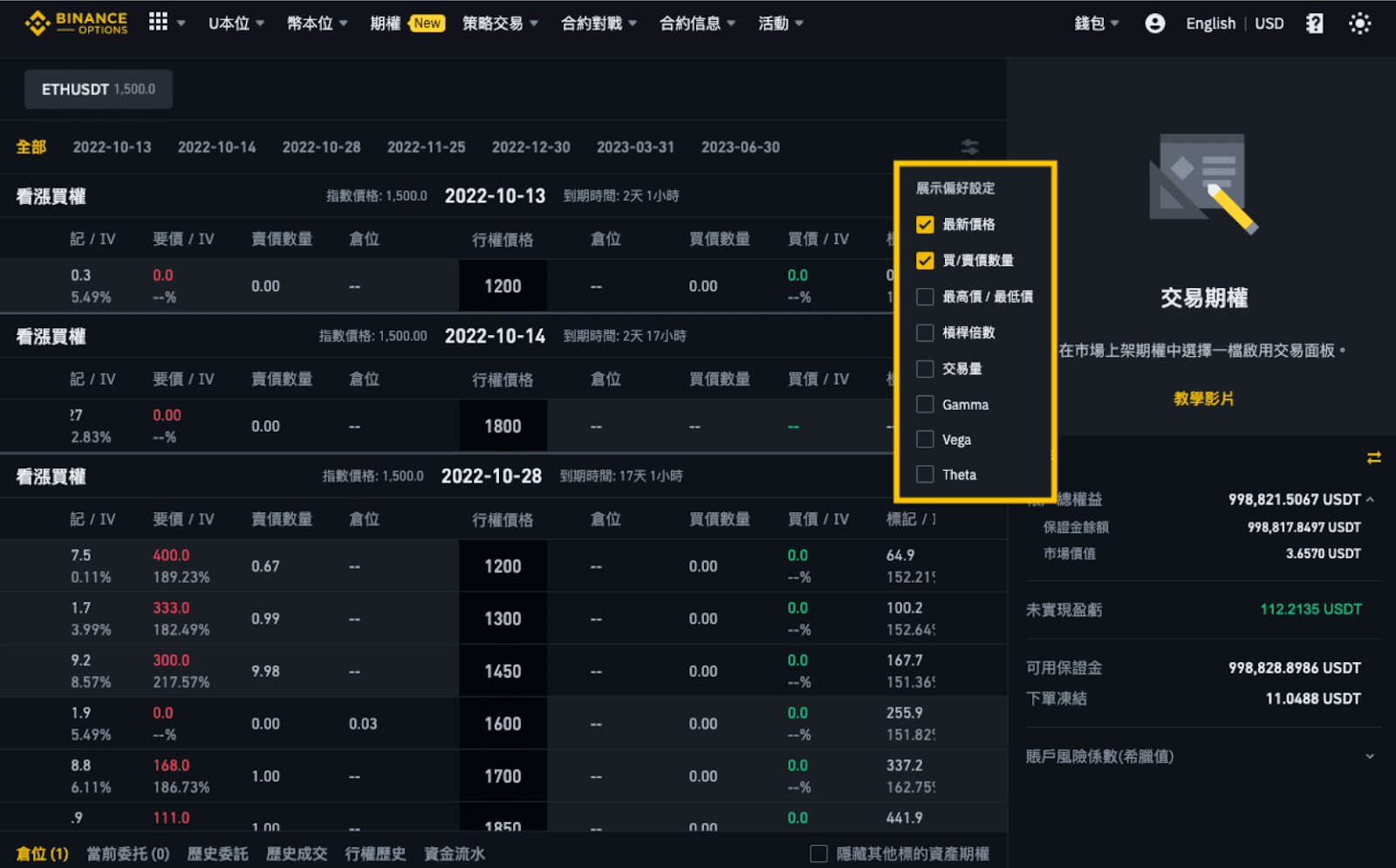The image size is (1396, 868).
Task: Click ask price 400.0 in 2022-10-28 table
Action: (171, 555)
